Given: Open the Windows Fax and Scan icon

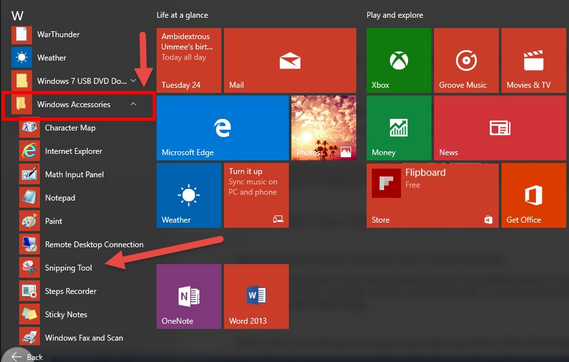Looking at the screenshot, I should coord(29,337).
